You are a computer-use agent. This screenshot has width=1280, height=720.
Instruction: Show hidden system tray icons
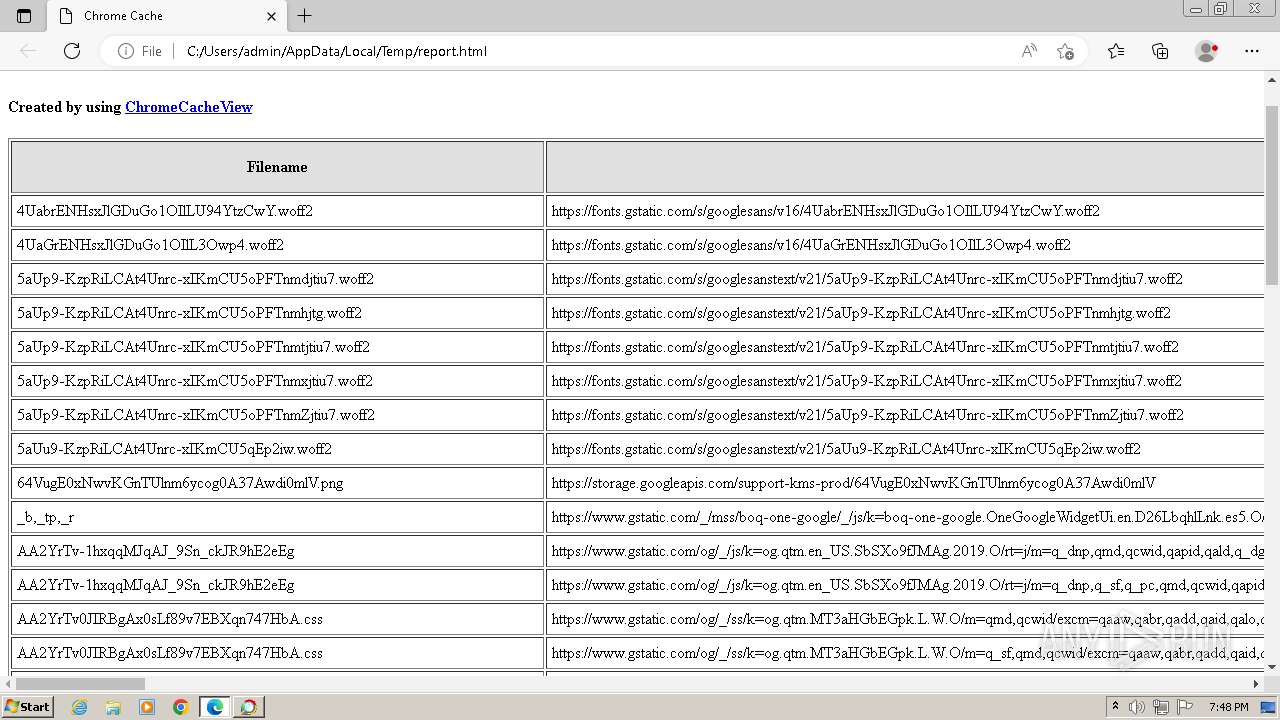pos(1115,706)
